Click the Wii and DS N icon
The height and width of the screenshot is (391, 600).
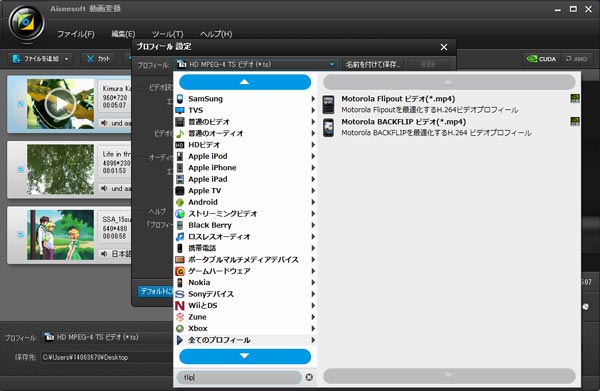(x=180, y=305)
